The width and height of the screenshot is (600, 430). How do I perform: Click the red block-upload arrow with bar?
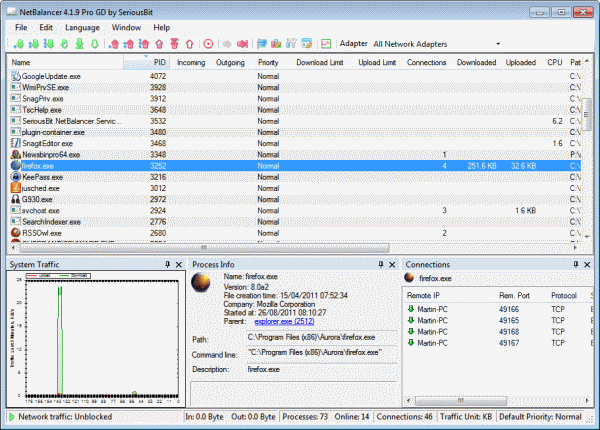click(174, 44)
